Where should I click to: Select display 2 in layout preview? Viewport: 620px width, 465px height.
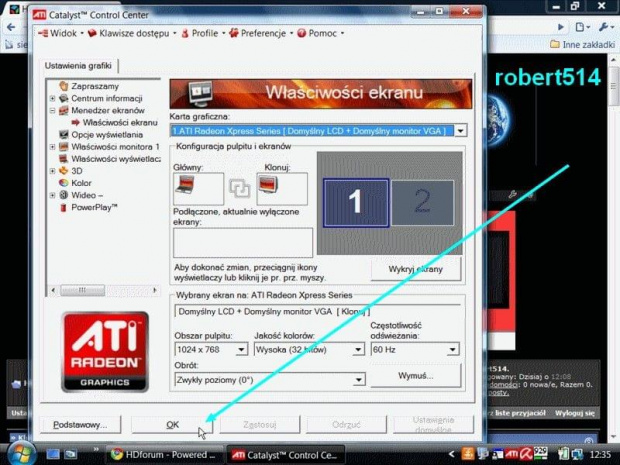pos(422,203)
